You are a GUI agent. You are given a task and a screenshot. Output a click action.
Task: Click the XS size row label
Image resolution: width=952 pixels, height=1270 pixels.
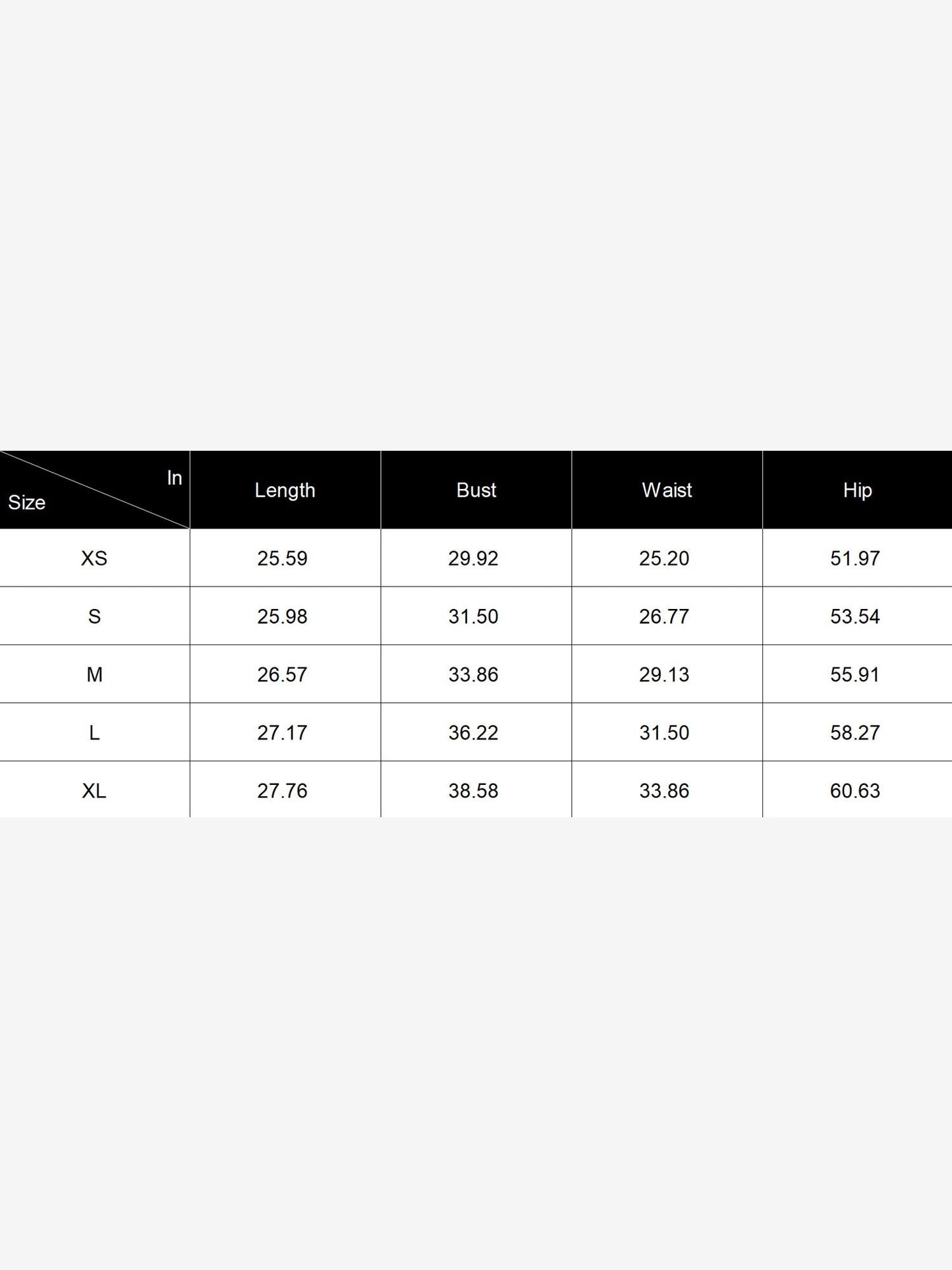(x=94, y=558)
